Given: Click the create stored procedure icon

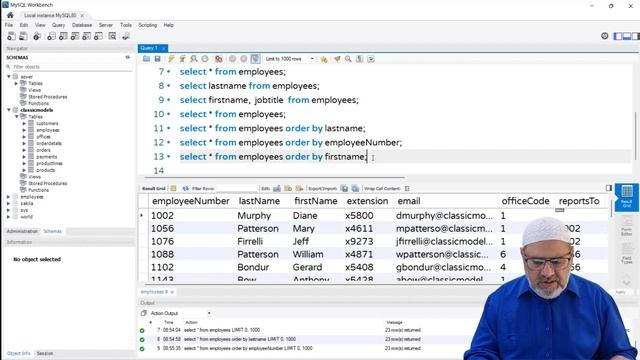Looking at the screenshot, I should [x=87, y=36].
